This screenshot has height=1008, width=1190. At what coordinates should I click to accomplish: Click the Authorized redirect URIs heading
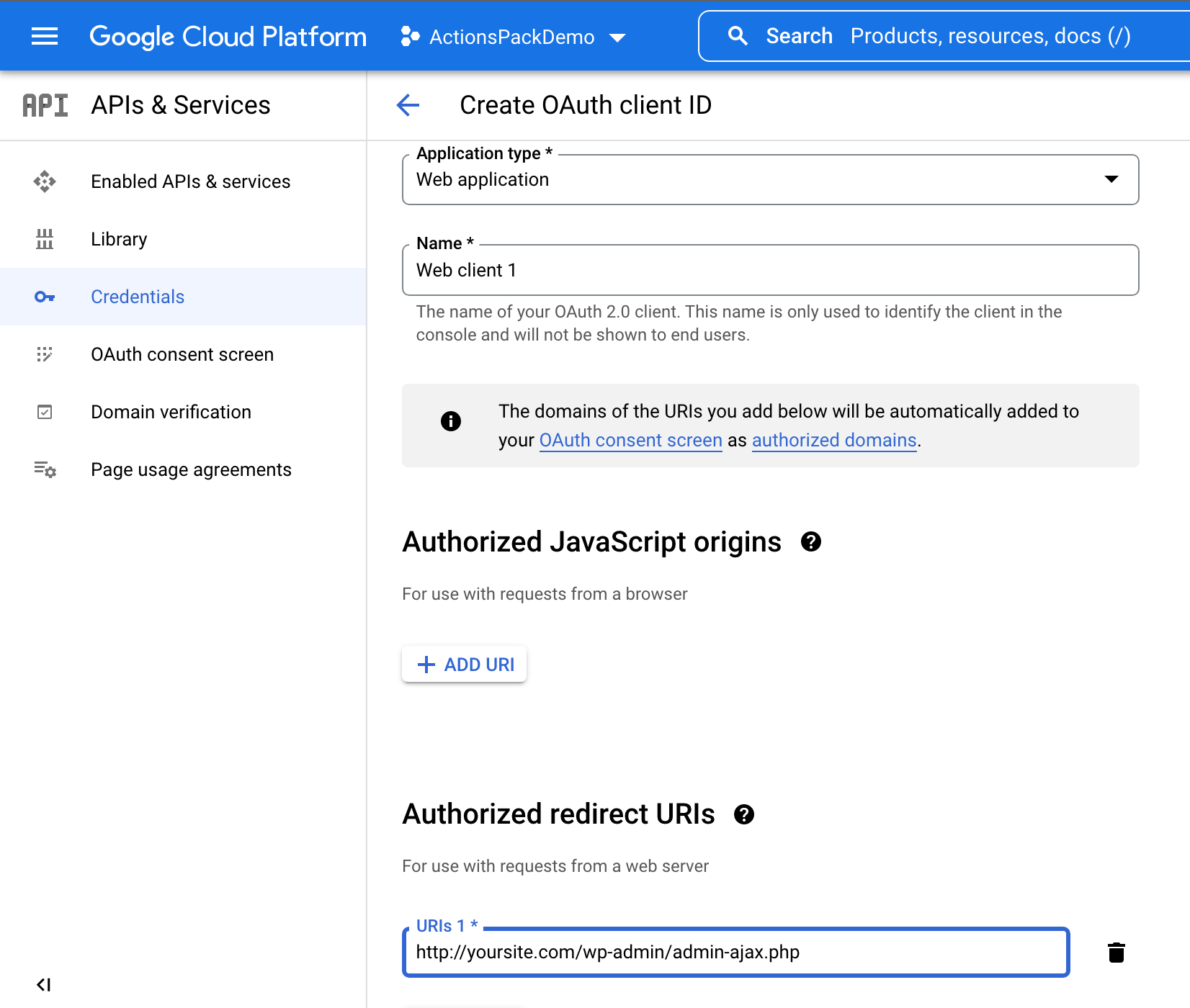(558, 814)
